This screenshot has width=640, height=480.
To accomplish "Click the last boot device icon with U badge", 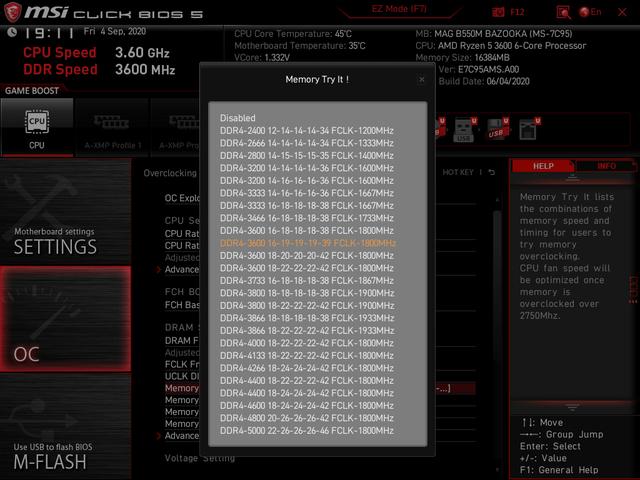I will point(529,129).
